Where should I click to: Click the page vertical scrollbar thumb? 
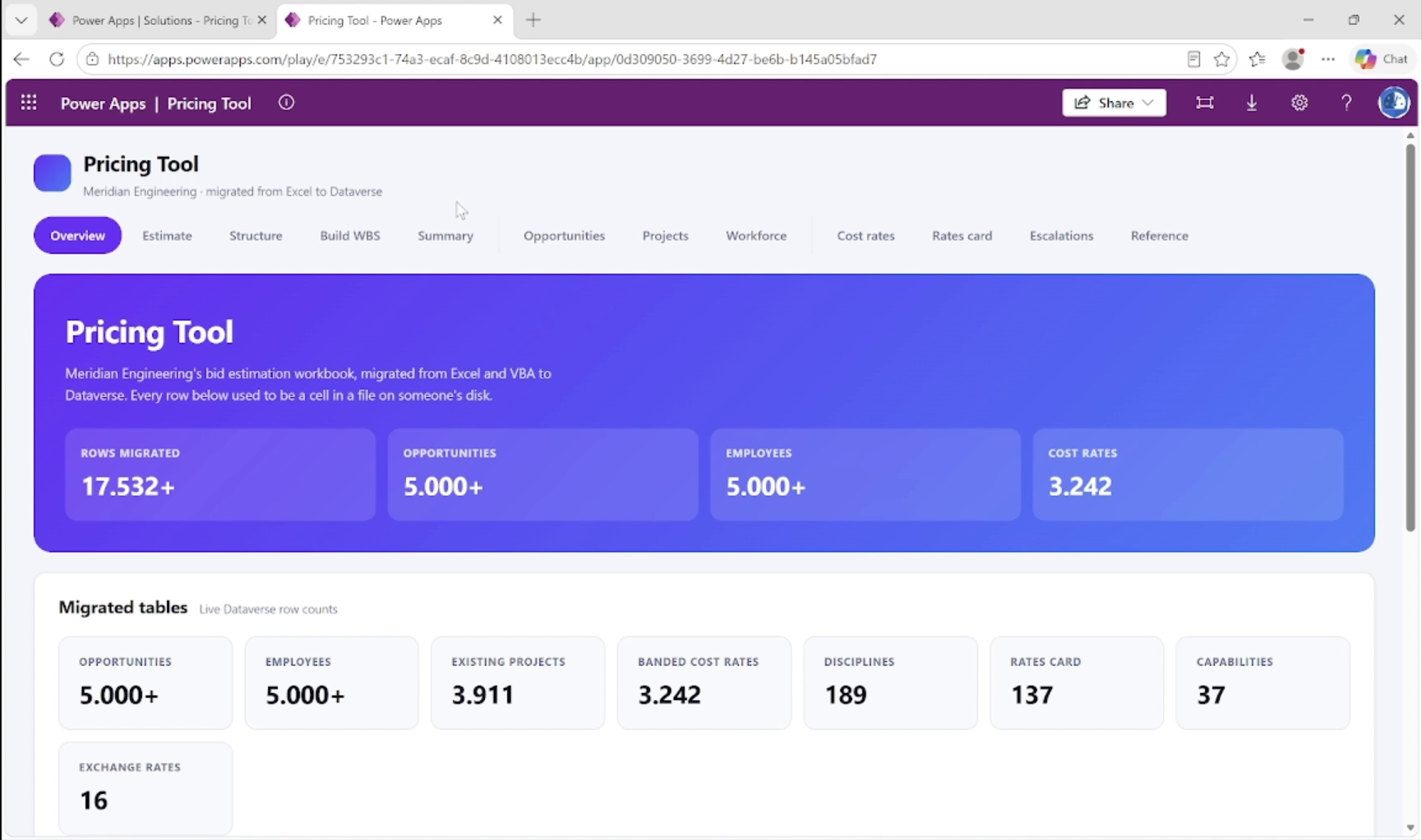click(1410, 337)
